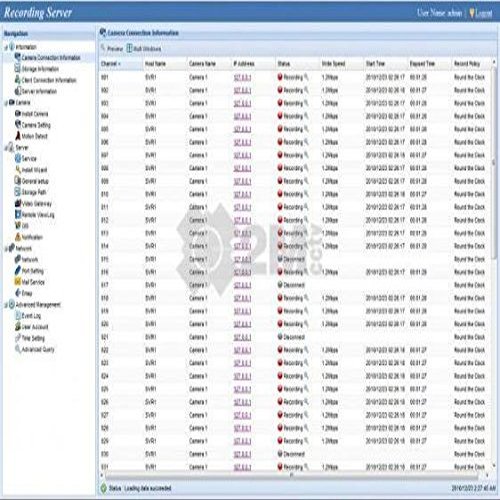Click the Status column header

coord(297,64)
